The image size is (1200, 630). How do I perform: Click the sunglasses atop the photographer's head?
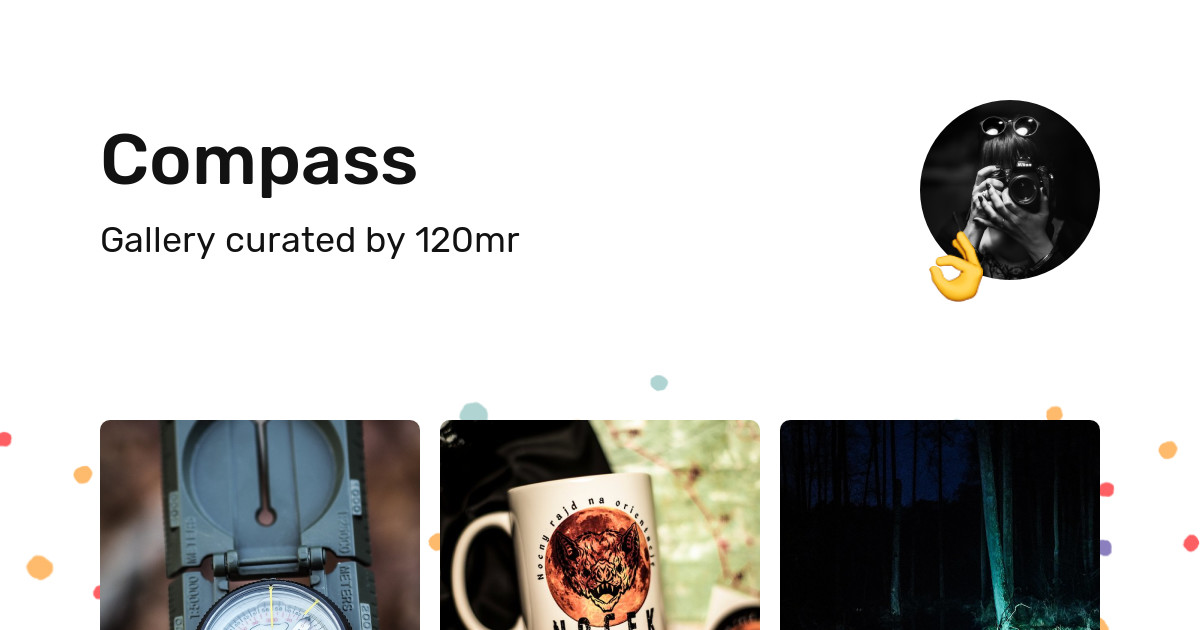point(1010,127)
